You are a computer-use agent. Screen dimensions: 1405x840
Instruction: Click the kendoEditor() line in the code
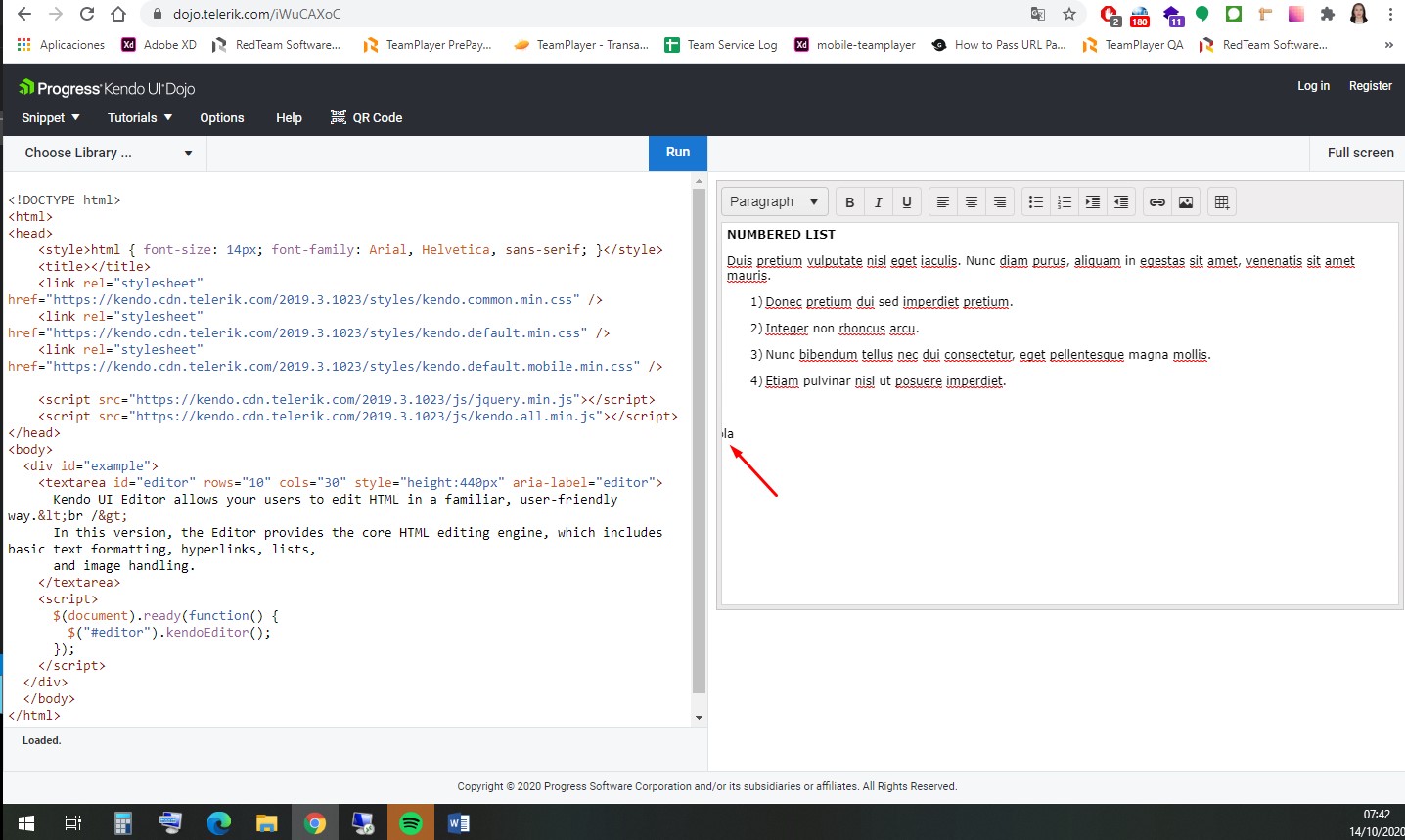point(169,633)
